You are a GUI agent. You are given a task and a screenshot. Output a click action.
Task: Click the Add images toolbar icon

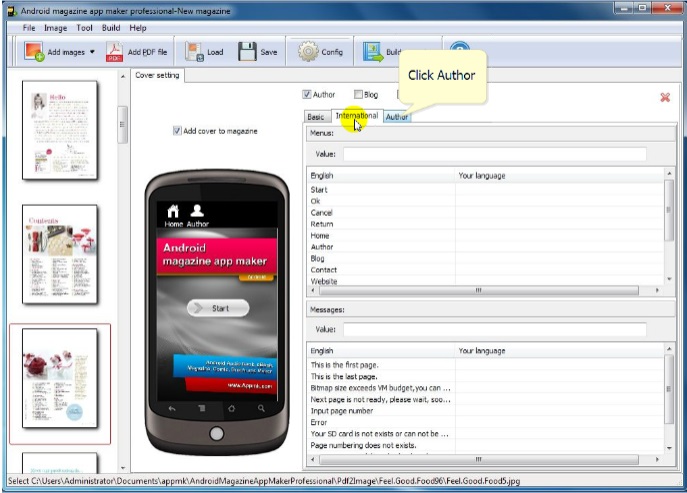(x=34, y=52)
